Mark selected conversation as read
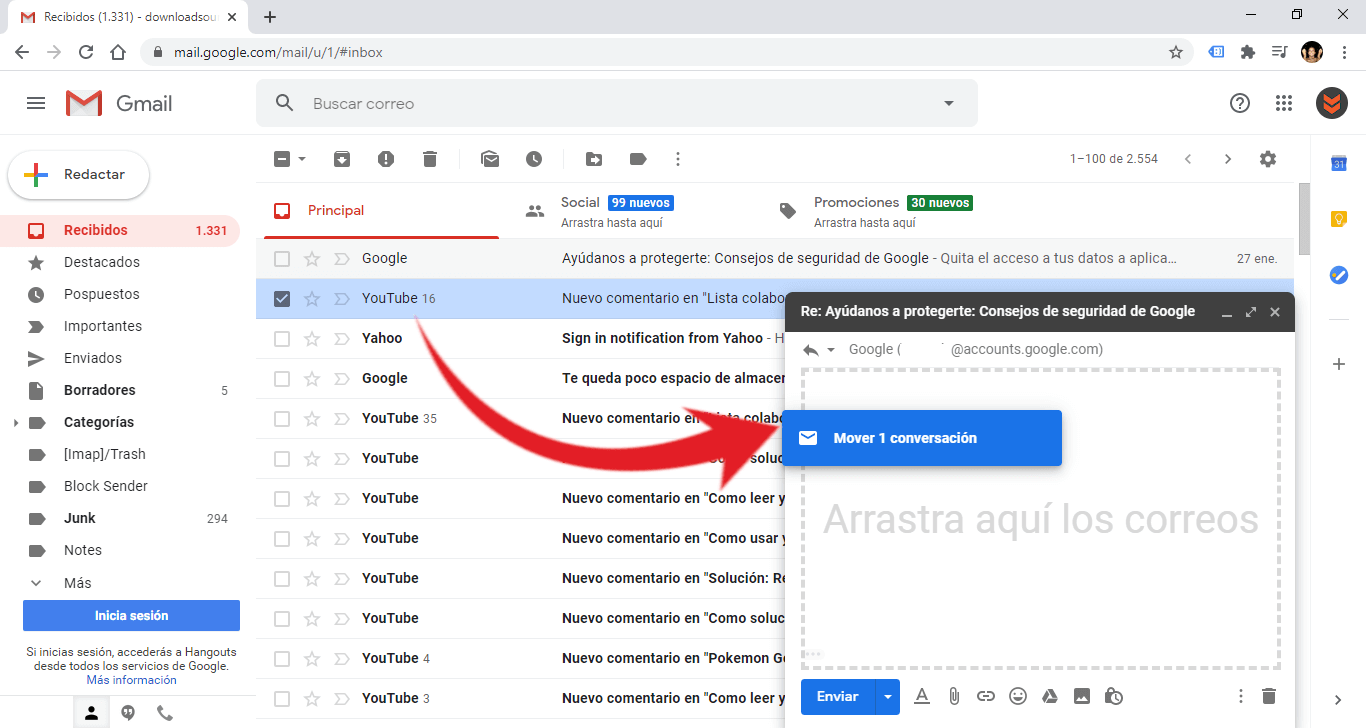 (490, 159)
